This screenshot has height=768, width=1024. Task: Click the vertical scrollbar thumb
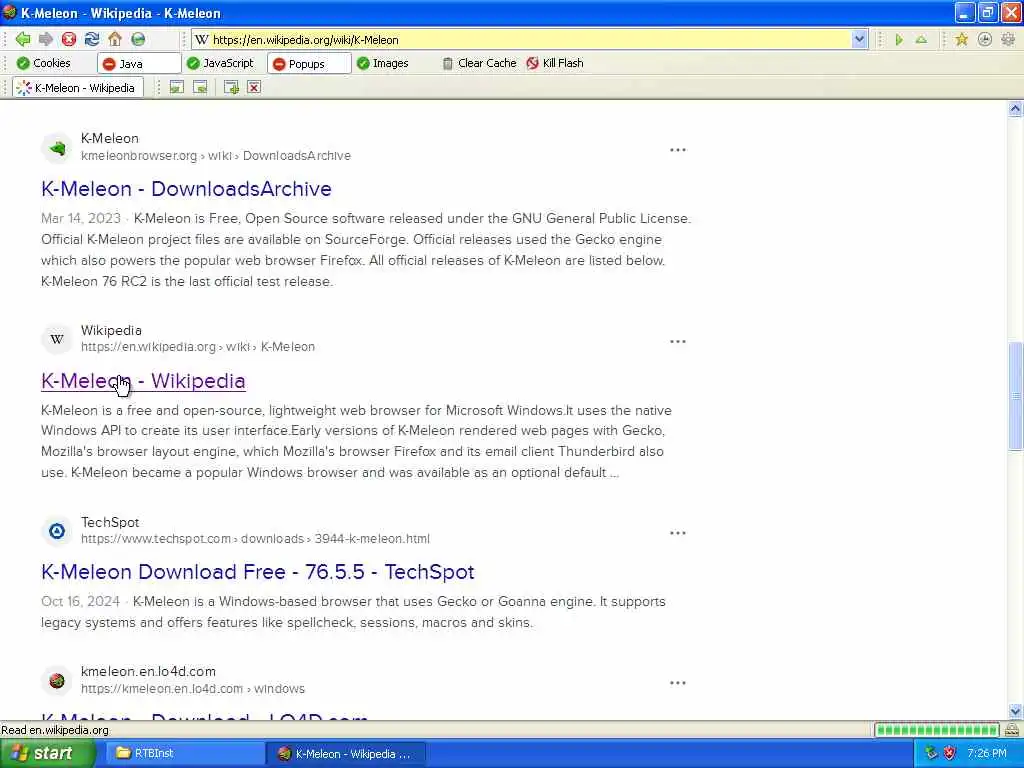[1015, 396]
